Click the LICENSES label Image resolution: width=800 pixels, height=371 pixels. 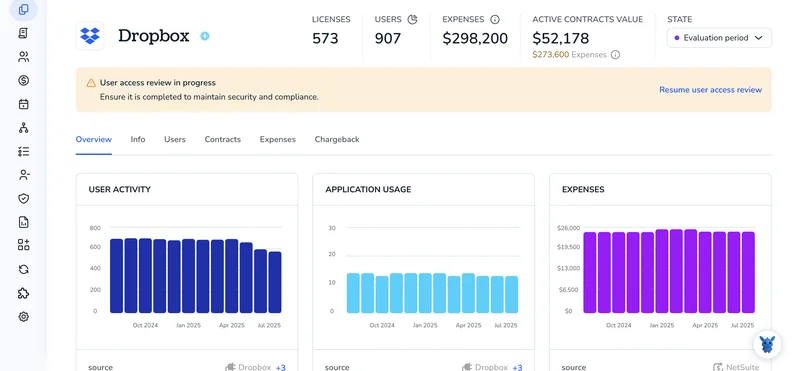click(331, 19)
